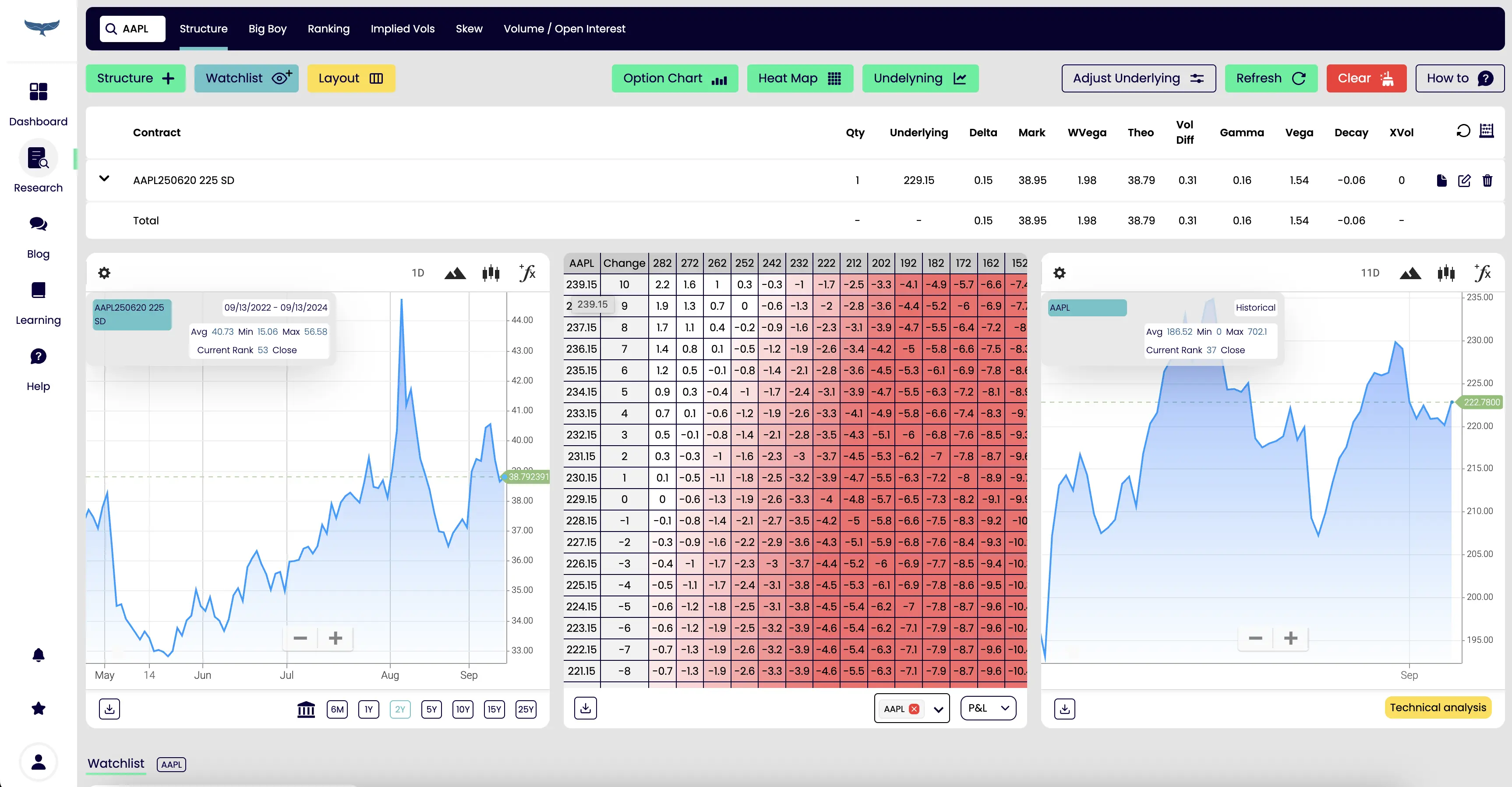Expand the AAPL250620 225 SD row chevron
1512x787 pixels.
click(x=104, y=178)
